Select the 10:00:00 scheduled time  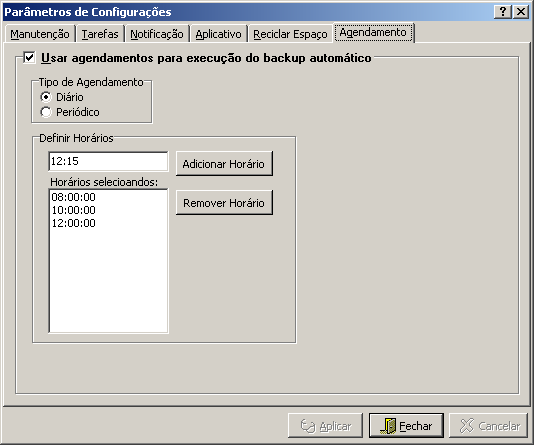pyautogui.click(x=108, y=210)
